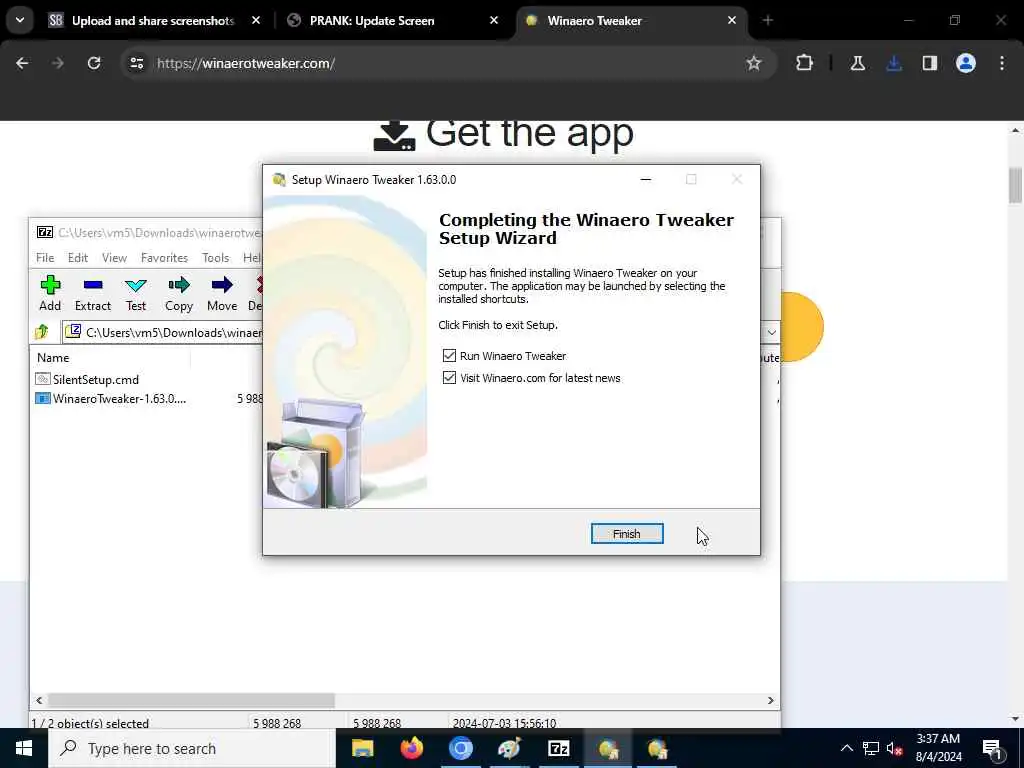Go forward in the browser
1024x768 pixels.
tap(58, 63)
